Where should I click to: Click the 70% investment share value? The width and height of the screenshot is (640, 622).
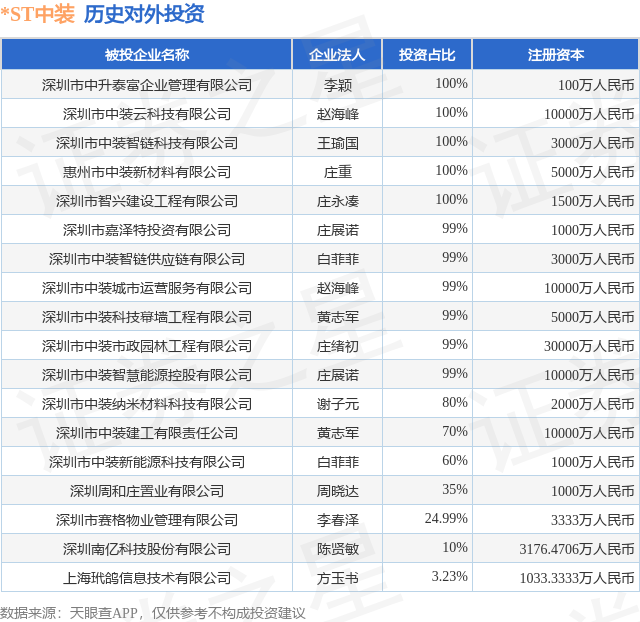455,431
